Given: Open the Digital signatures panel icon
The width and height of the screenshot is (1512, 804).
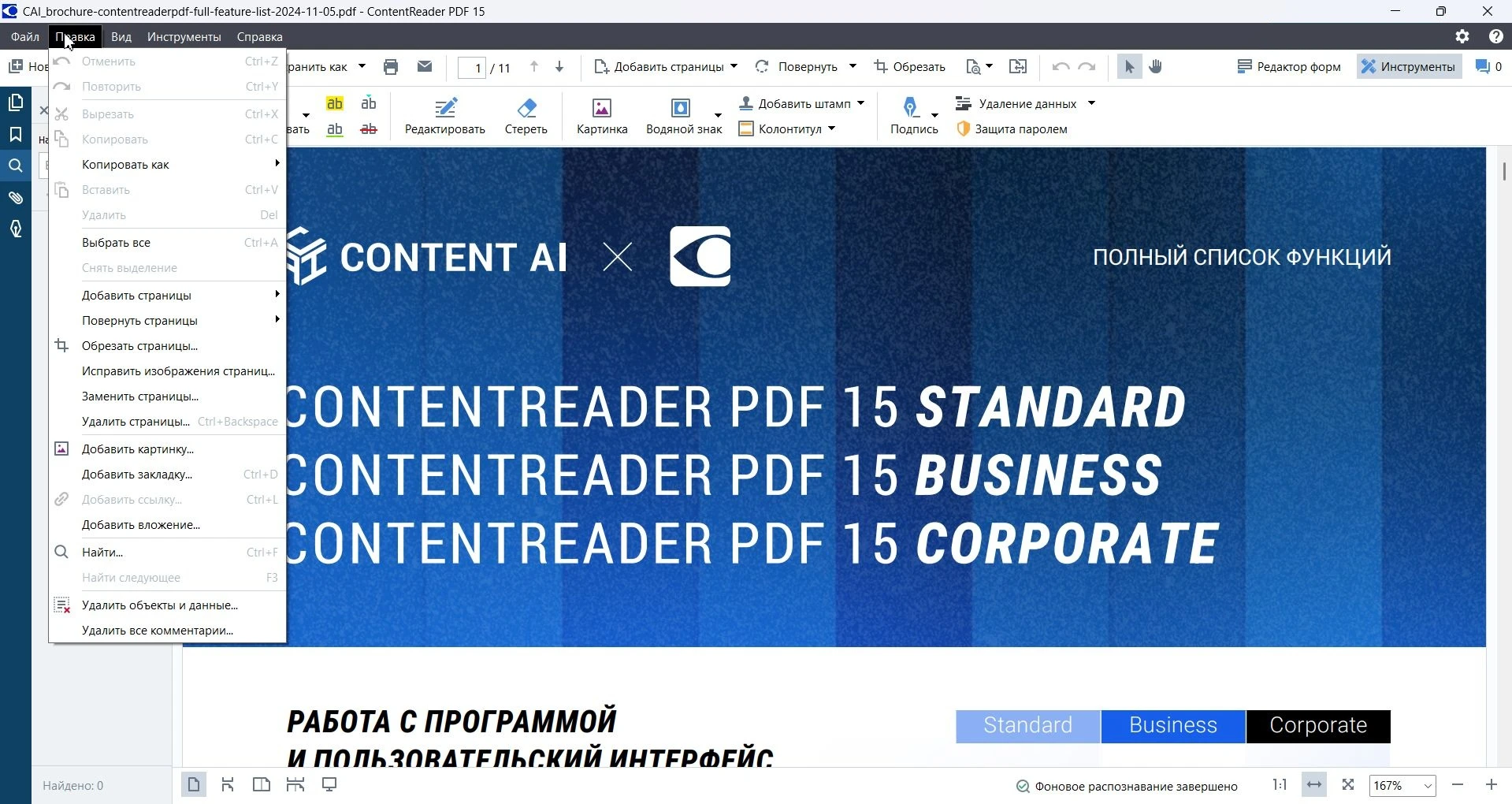Looking at the screenshot, I should pyautogui.click(x=16, y=229).
